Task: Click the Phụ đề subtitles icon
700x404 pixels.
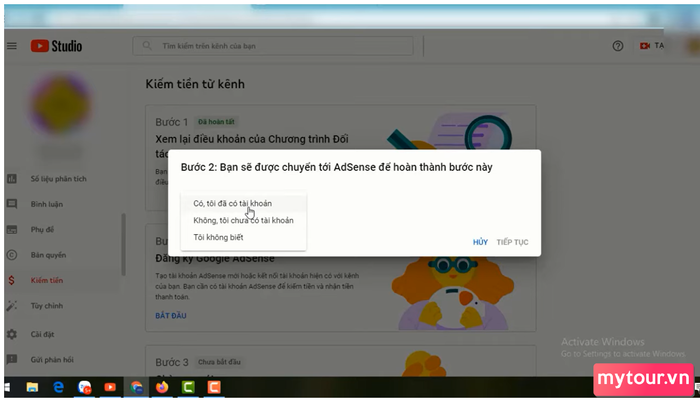Action: [12, 229]
